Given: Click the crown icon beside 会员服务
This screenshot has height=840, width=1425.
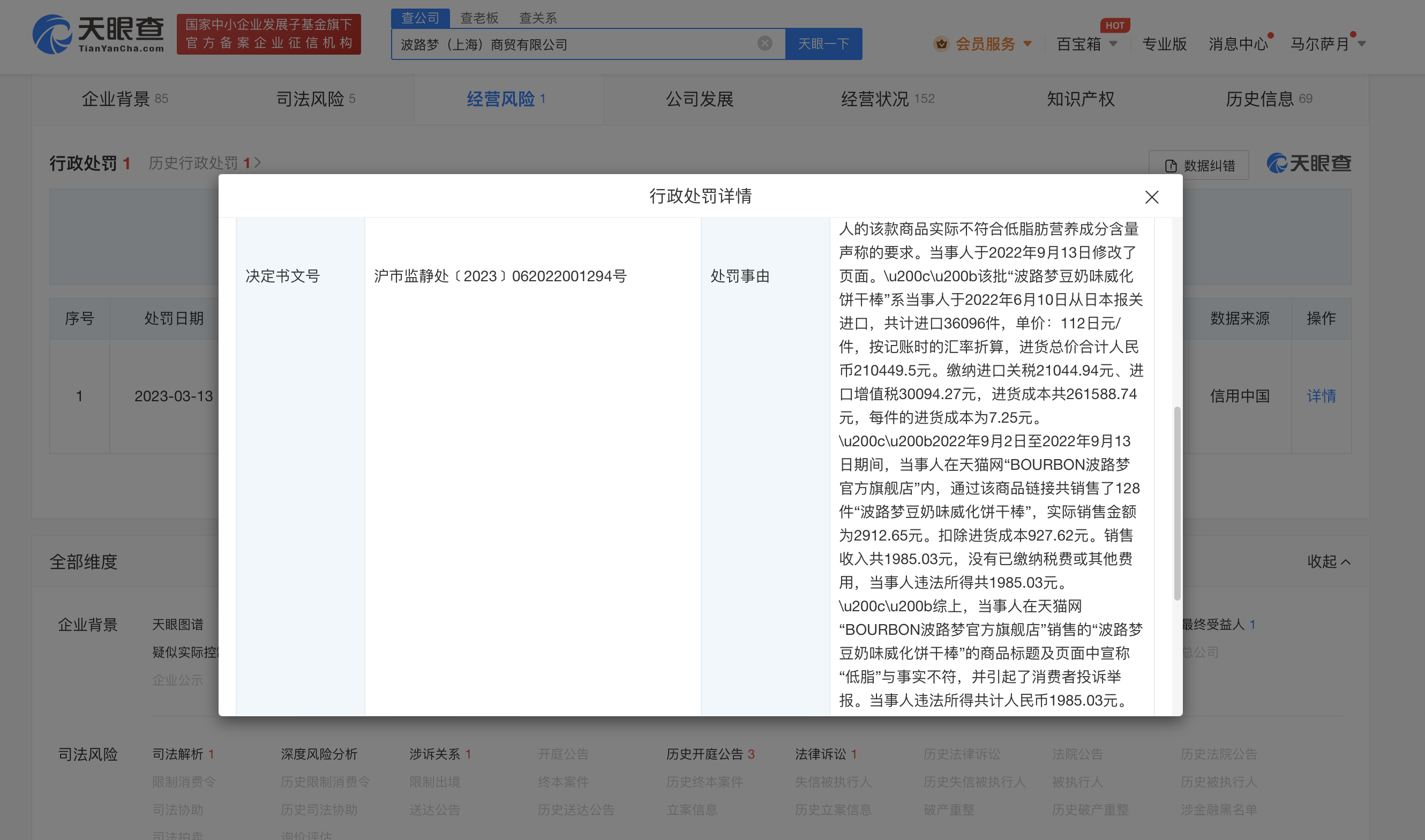Looking at the screenshot, I should [x=941, y=43].
